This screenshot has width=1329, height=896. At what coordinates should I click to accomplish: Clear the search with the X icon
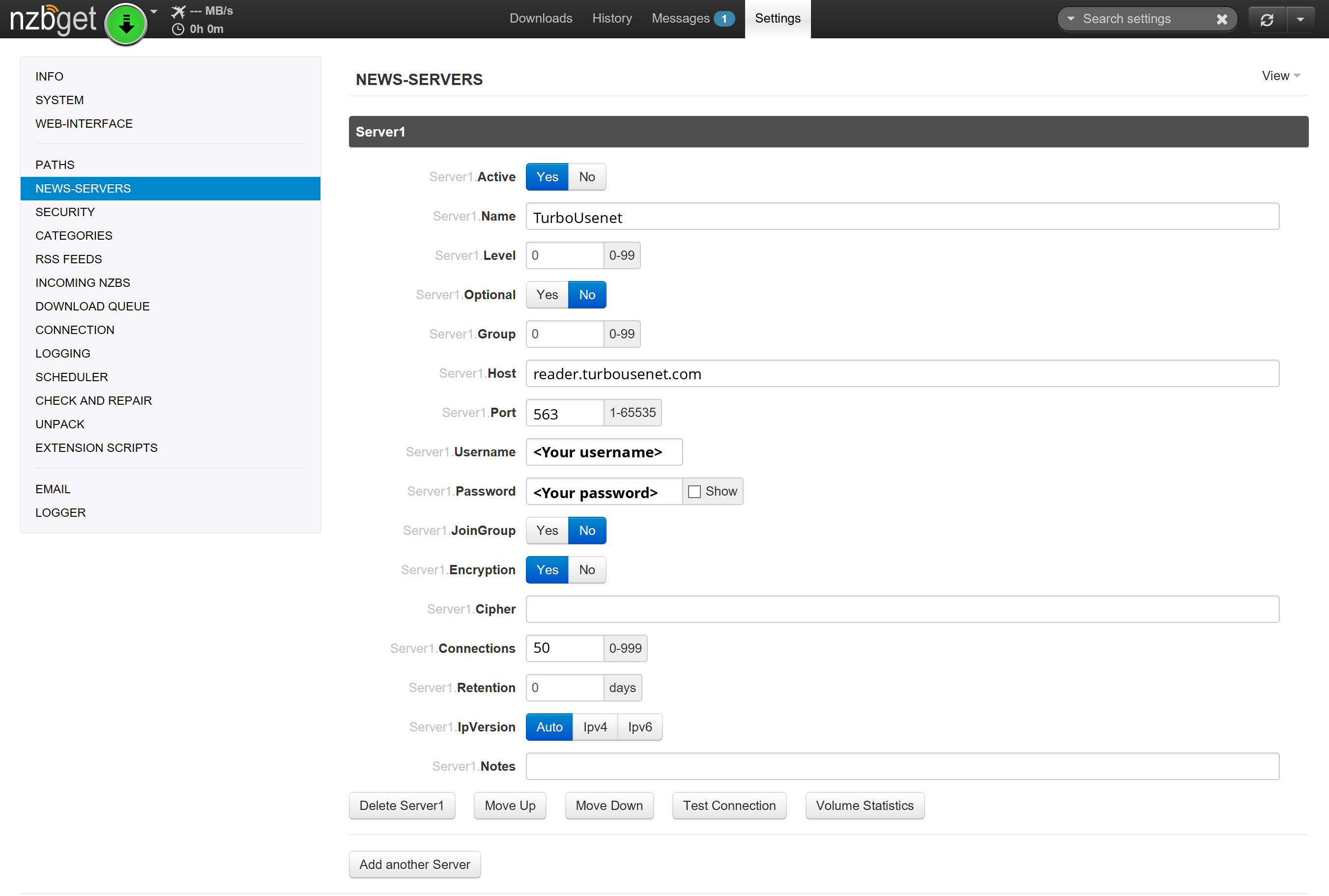1221,20
